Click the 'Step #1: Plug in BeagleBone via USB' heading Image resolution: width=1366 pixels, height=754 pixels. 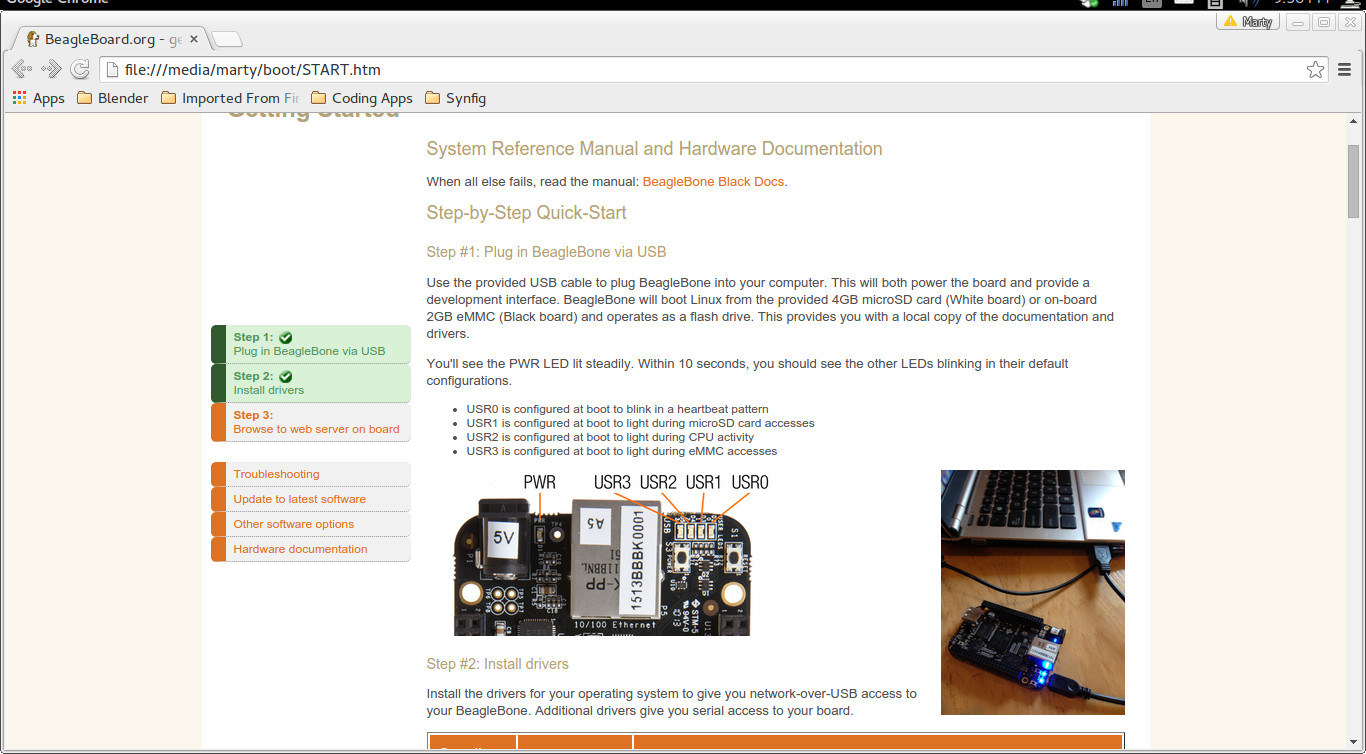(x=546, y=252)
